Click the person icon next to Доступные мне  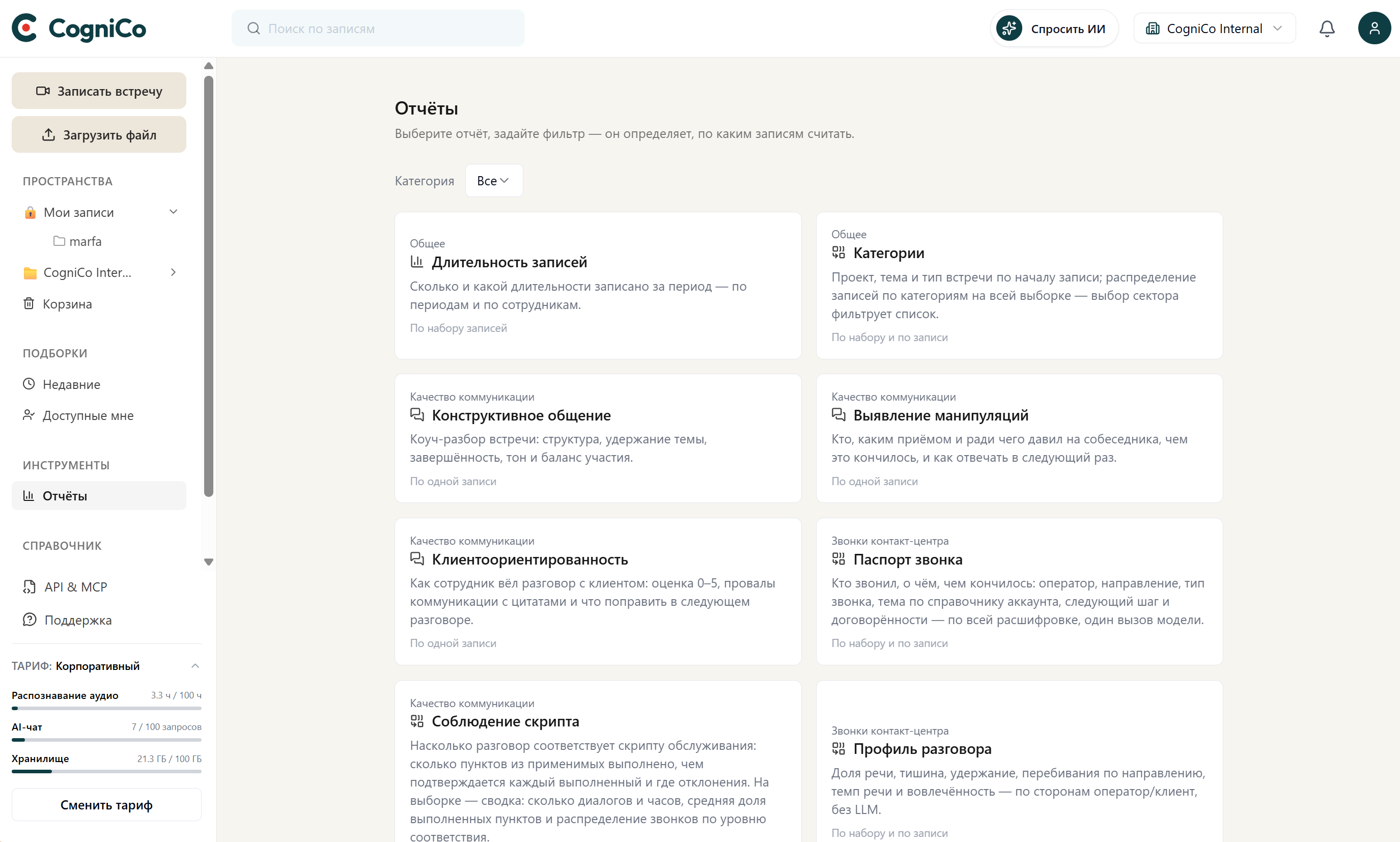[29, 415]
